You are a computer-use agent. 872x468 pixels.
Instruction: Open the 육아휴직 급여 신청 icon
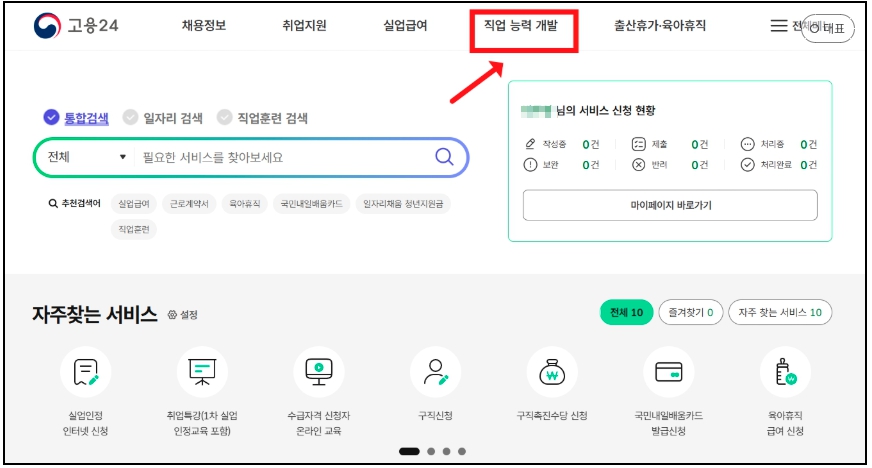[785, 372]
